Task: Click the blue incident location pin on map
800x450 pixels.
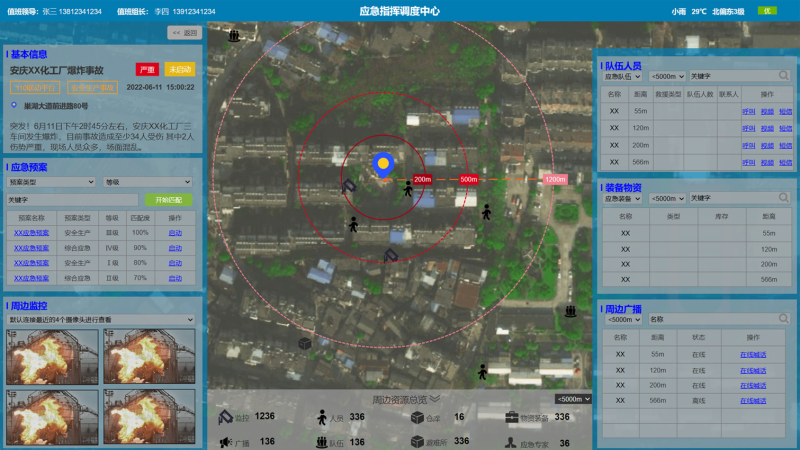Action: pos(381,163)
